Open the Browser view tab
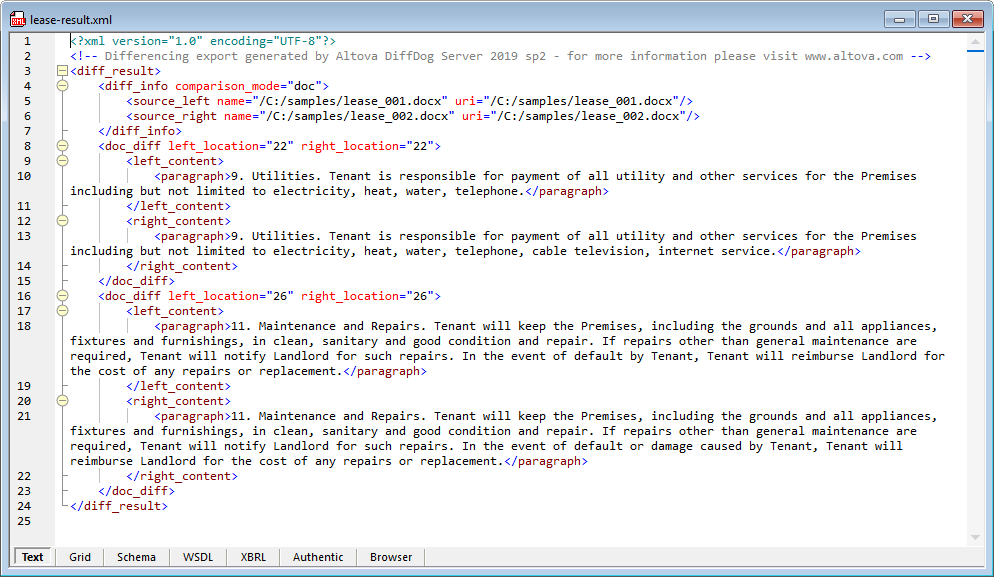994x577 pixels. (390, 557)
